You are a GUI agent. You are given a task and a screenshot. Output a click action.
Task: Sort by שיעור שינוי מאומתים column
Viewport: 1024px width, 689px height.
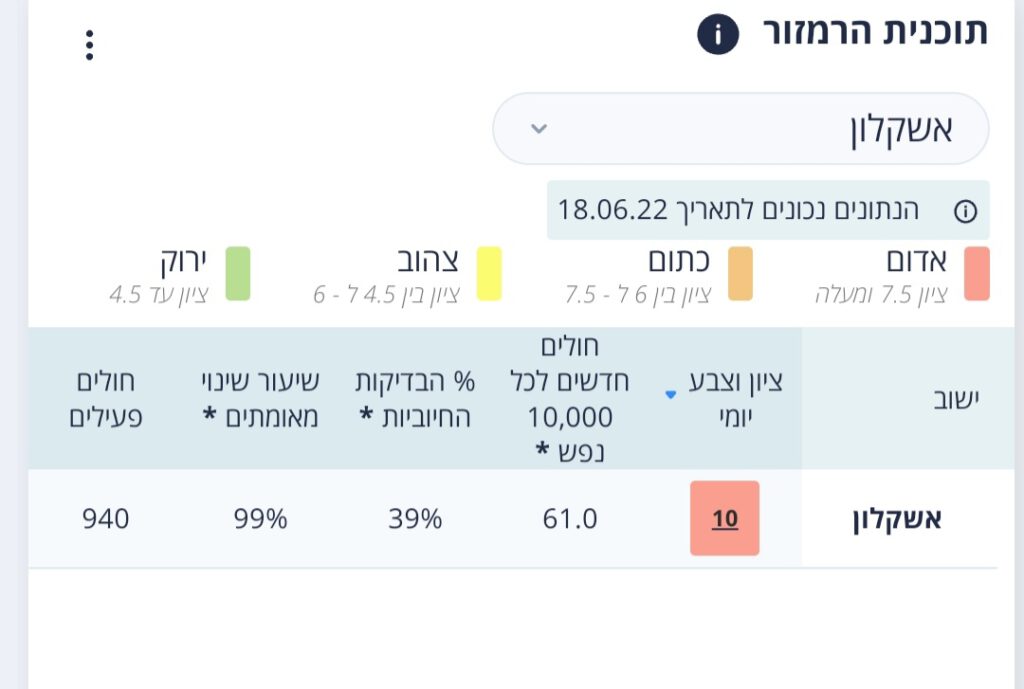click(x=260, y=399)
